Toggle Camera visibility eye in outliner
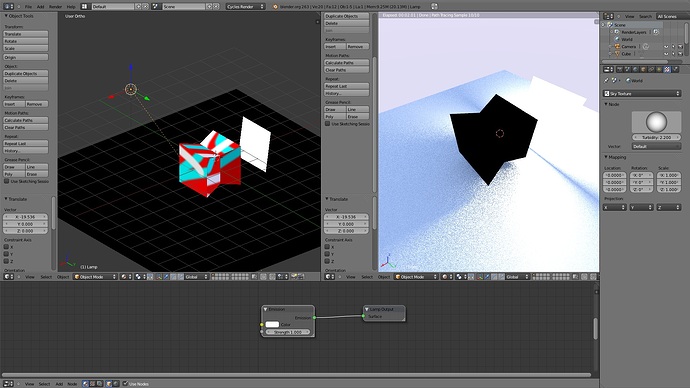Screen dimensions: 690x388 pos(666,47)
